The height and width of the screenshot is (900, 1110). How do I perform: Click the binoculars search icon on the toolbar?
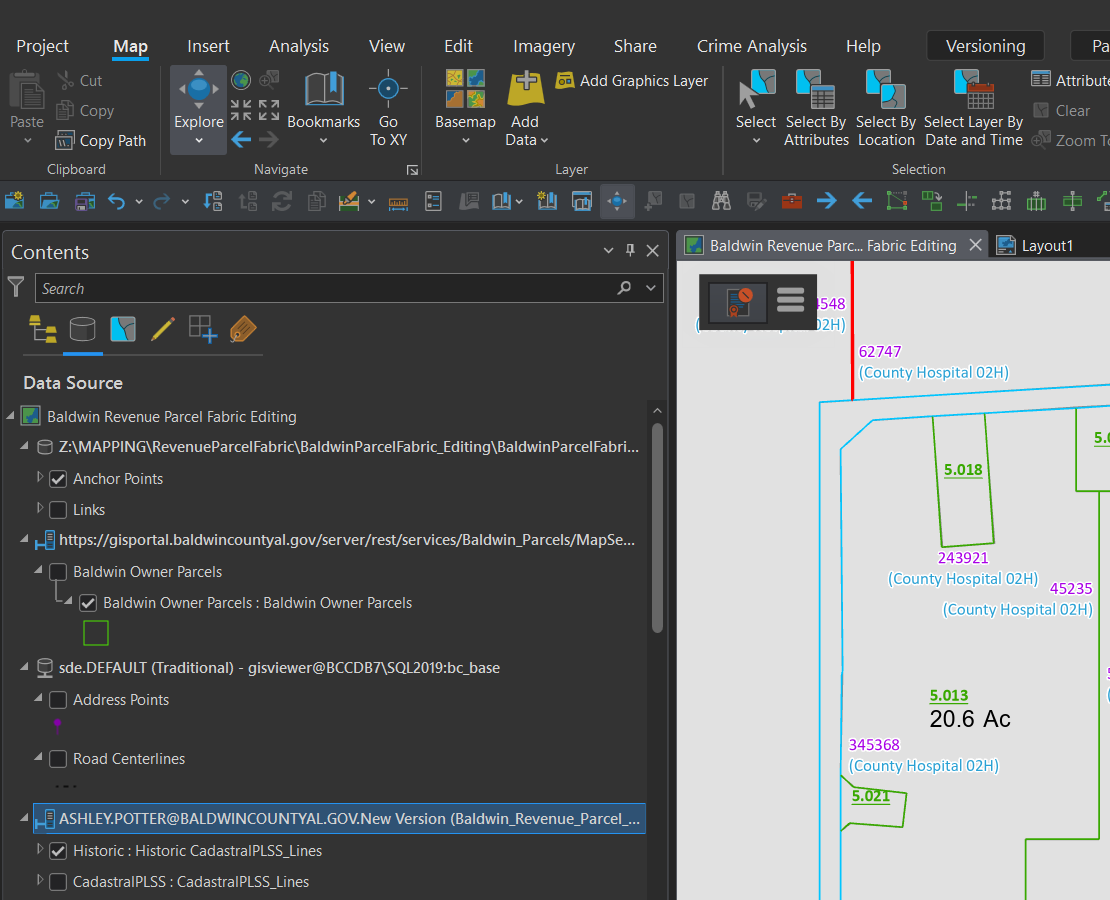[x=720, y=200]
